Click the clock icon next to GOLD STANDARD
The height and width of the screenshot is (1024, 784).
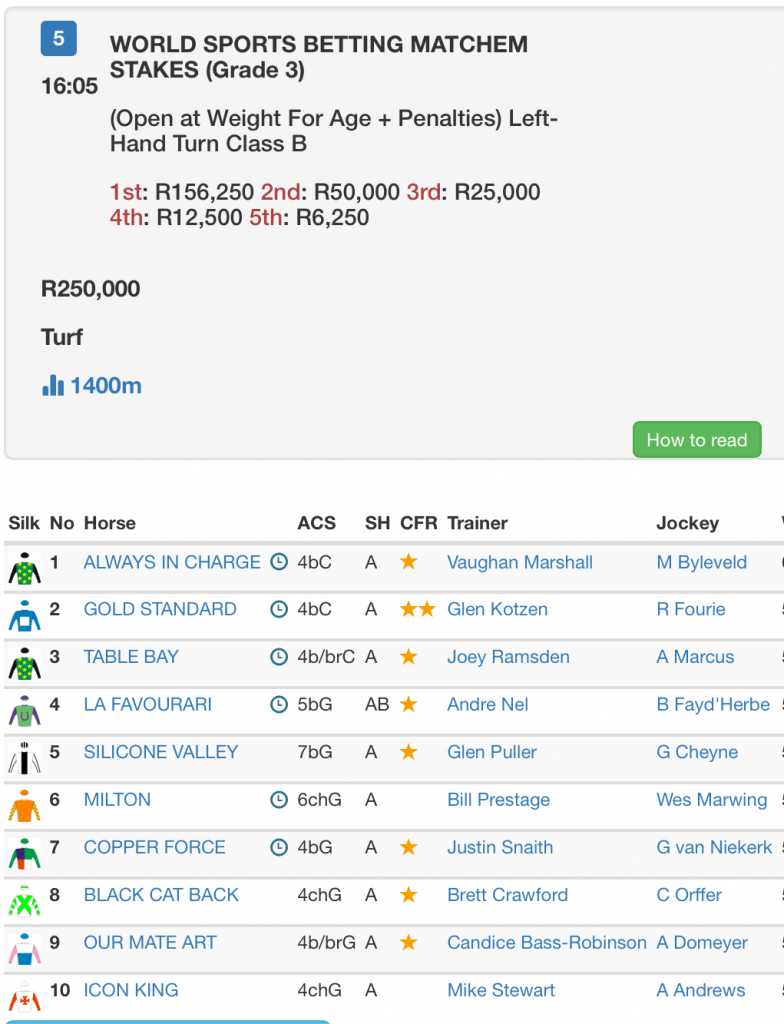click(x=279, y=609)
